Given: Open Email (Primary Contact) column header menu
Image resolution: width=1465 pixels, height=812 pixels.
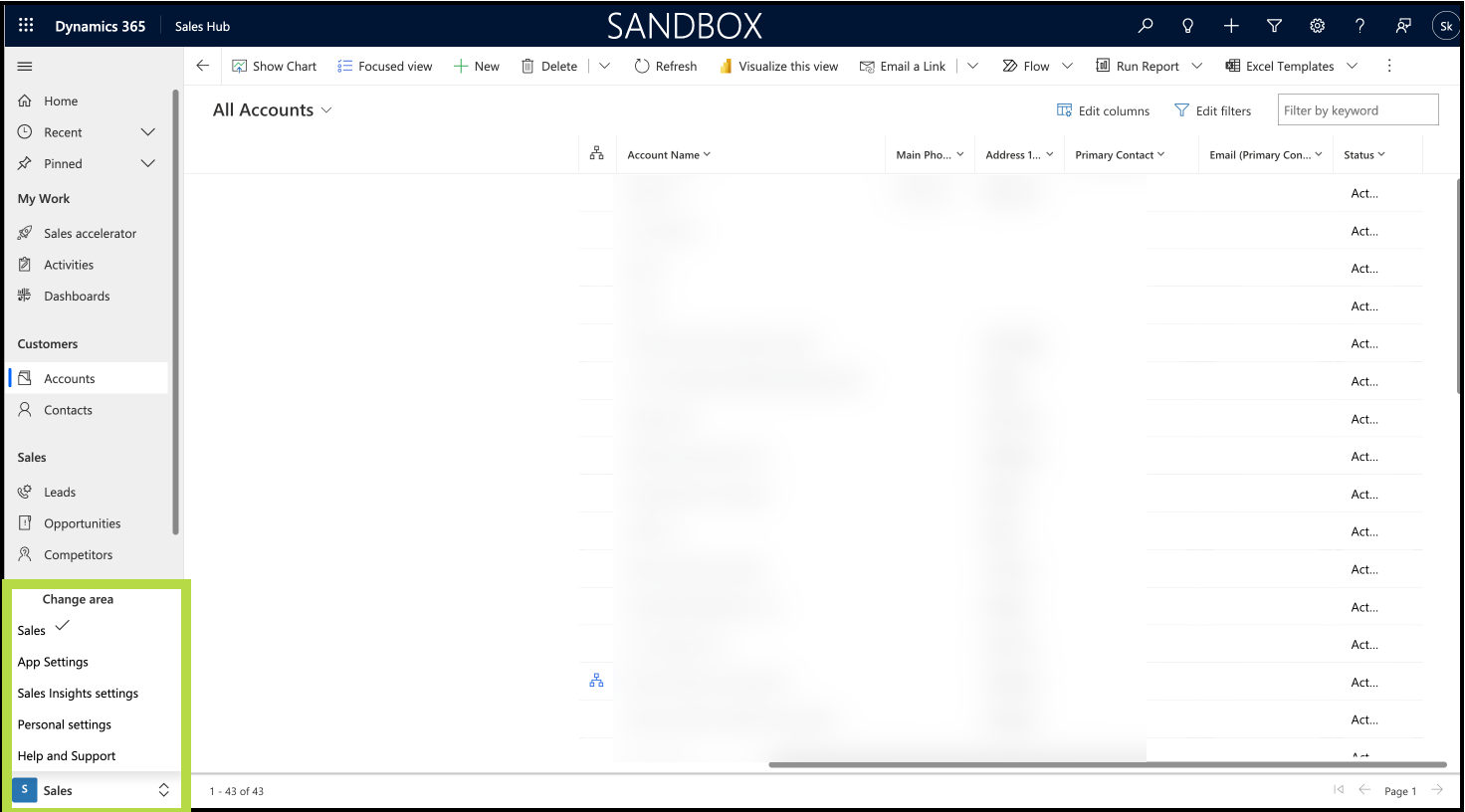Looking at the screenshot, I should [1266, 154].
